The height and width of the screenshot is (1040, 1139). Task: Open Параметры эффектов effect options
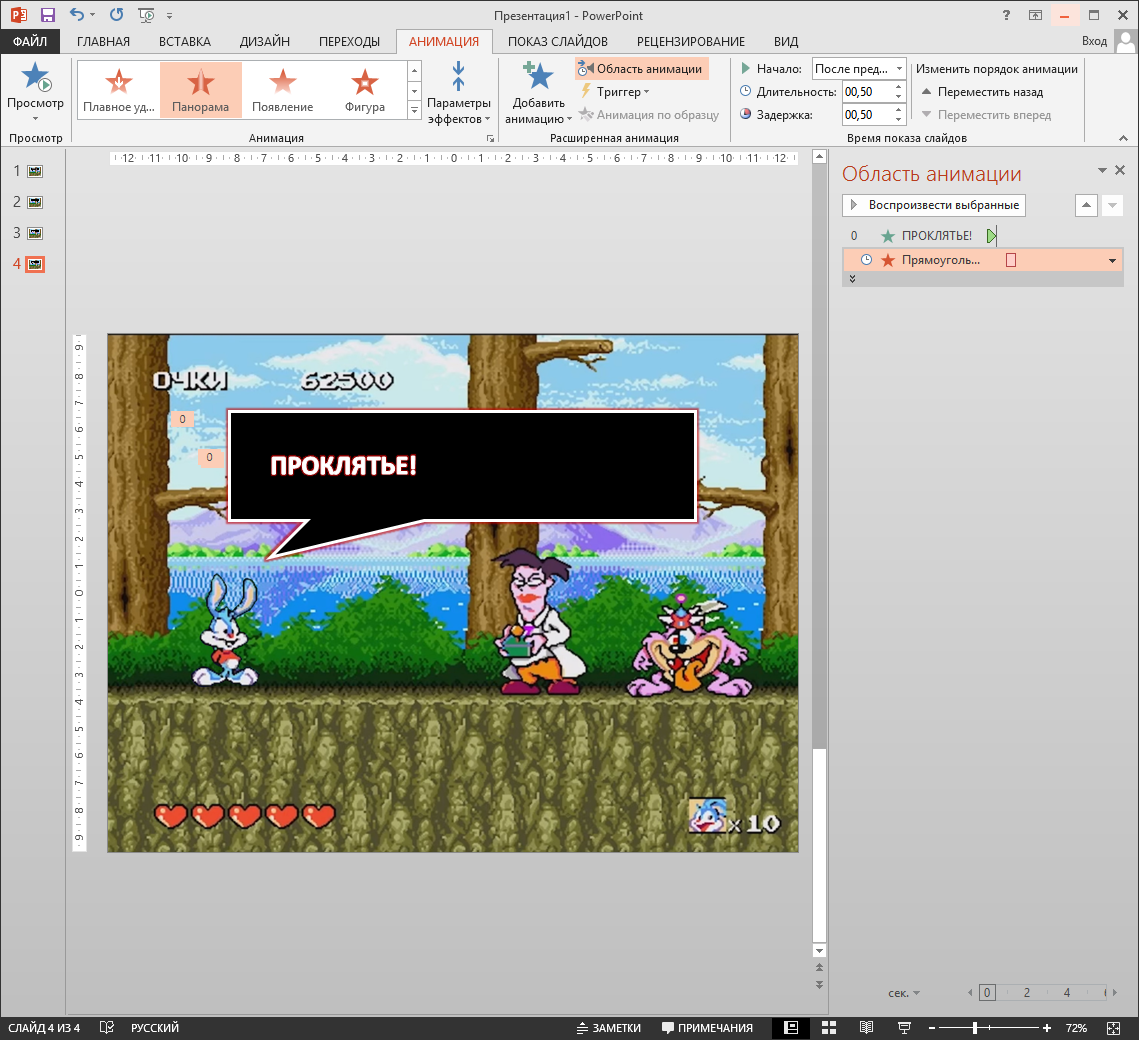[458, 92]
